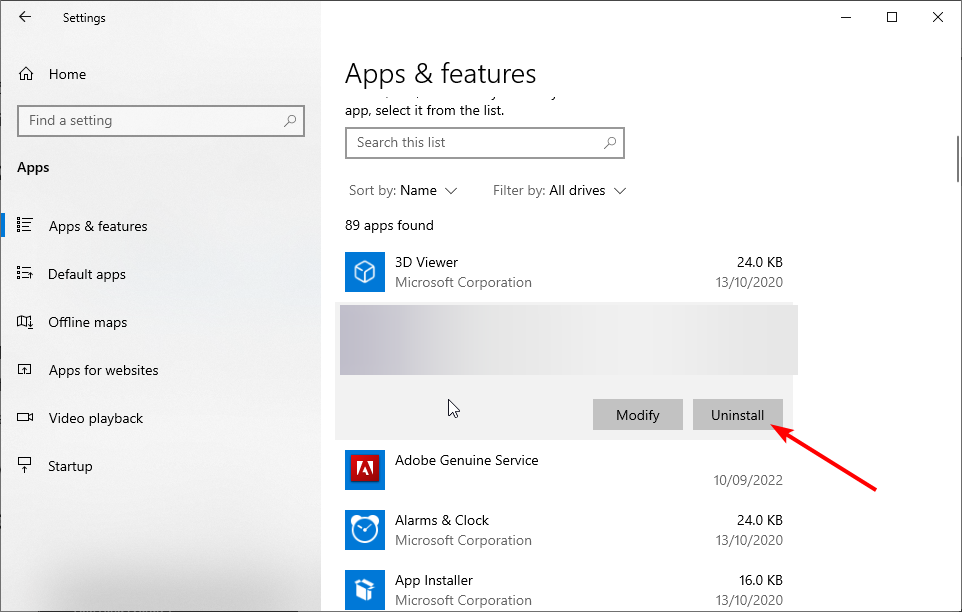Go to Settings Home
The width and height of the screenshot is (962, 612).
[67, 74]
